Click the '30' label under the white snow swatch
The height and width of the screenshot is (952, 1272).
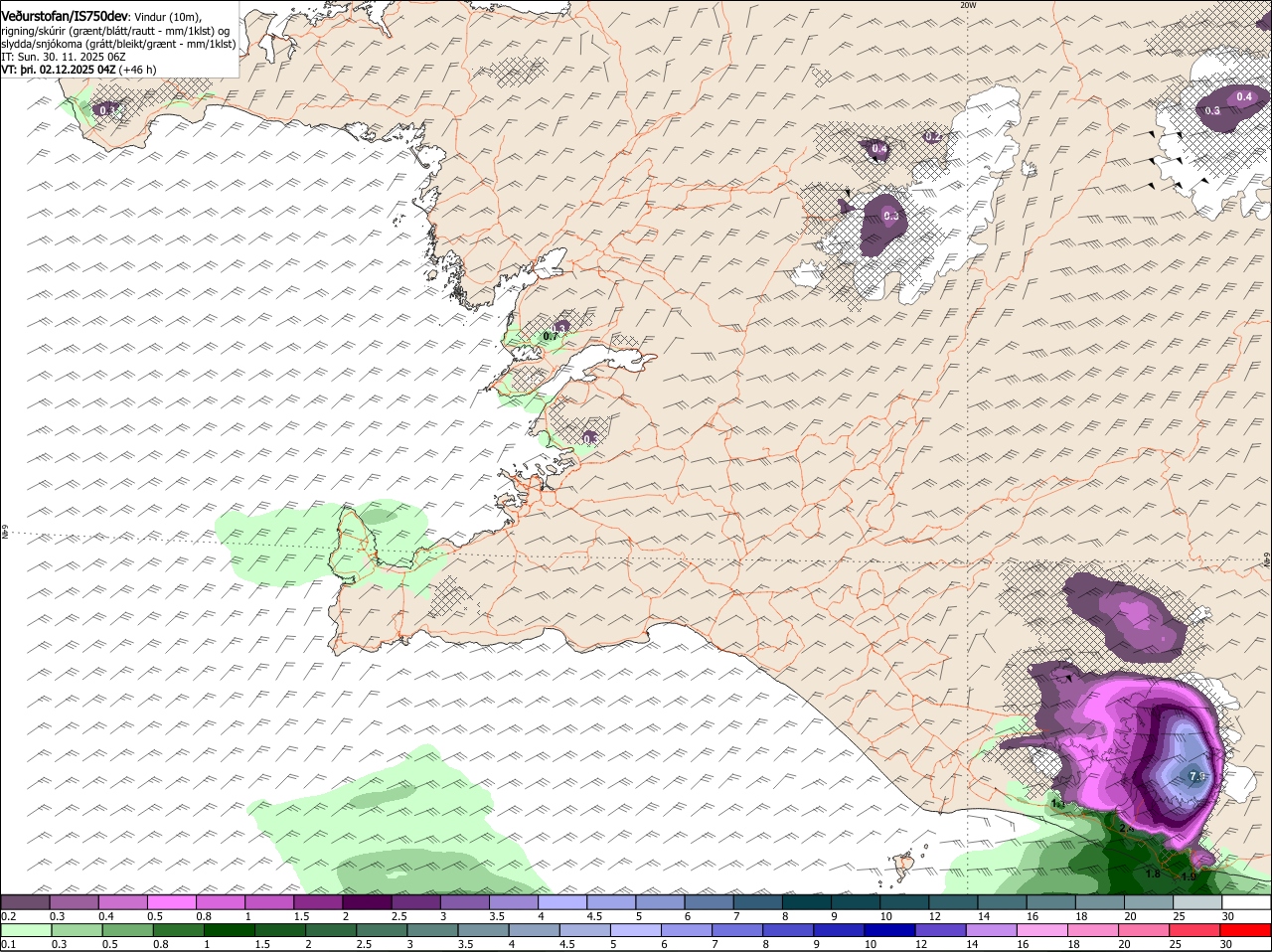(1227, 915)
